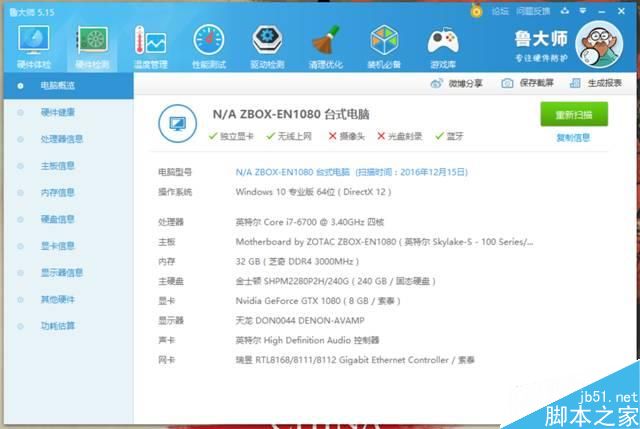Switch to 硬盘信息 in the sidebar
This screenshot has height=429, width=640.
[57, 219]
